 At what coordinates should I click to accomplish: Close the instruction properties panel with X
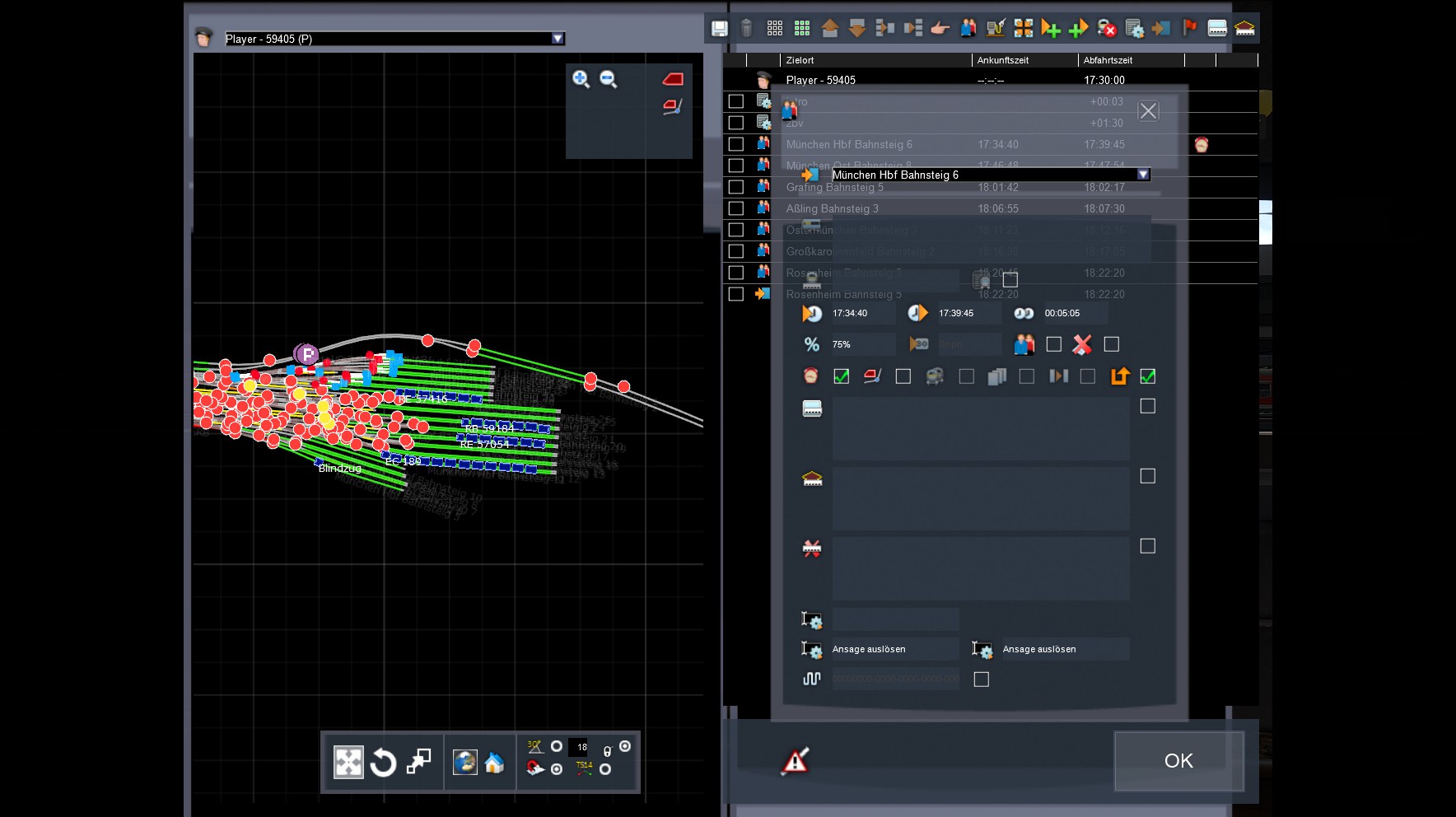pyautogui.click(x=1148, y=111)
